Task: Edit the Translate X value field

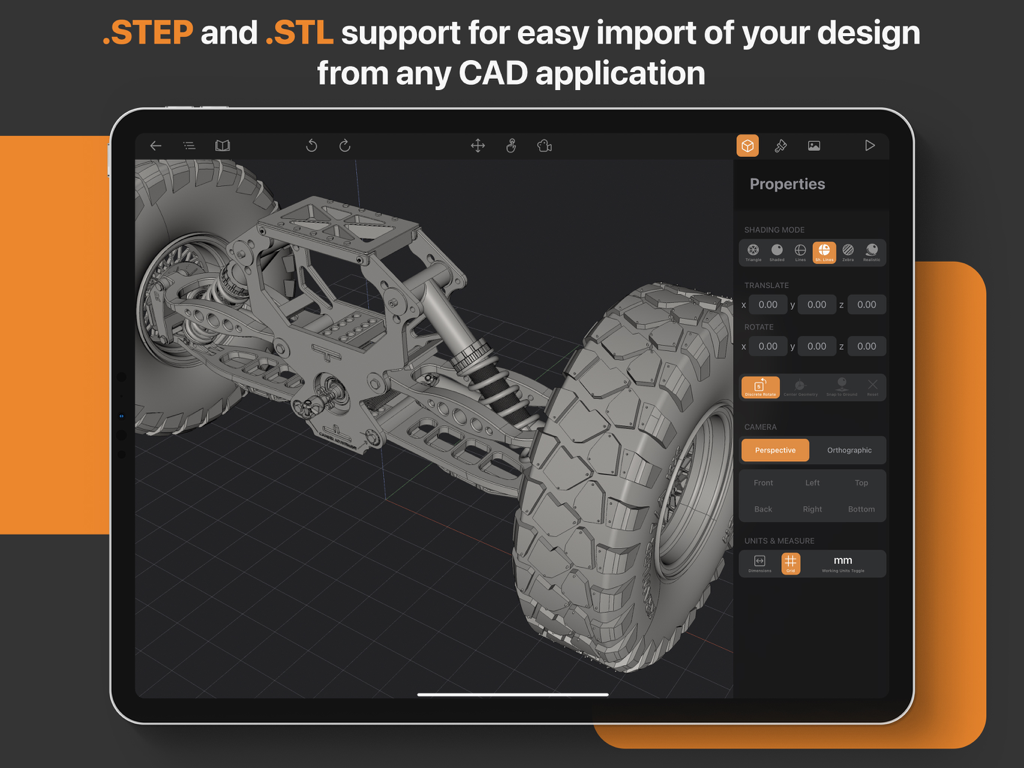Action: pos(768,304)
